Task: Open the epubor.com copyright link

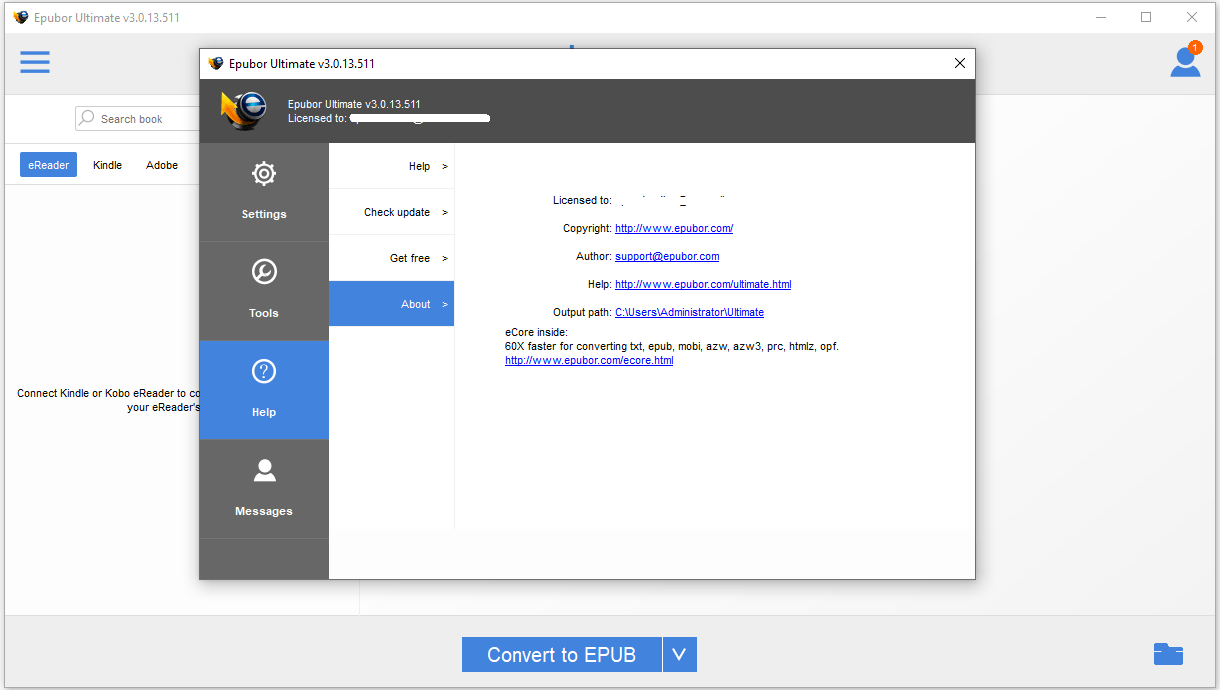Action: (x=674, y=228)
